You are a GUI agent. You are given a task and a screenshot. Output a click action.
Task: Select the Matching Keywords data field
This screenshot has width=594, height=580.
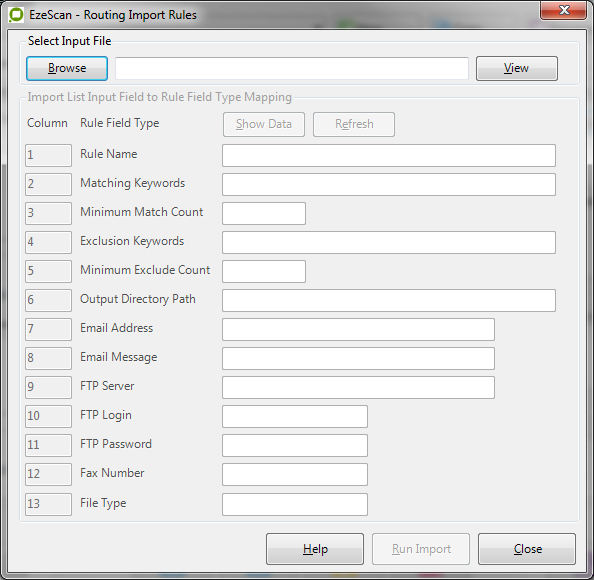coord(389,184)
